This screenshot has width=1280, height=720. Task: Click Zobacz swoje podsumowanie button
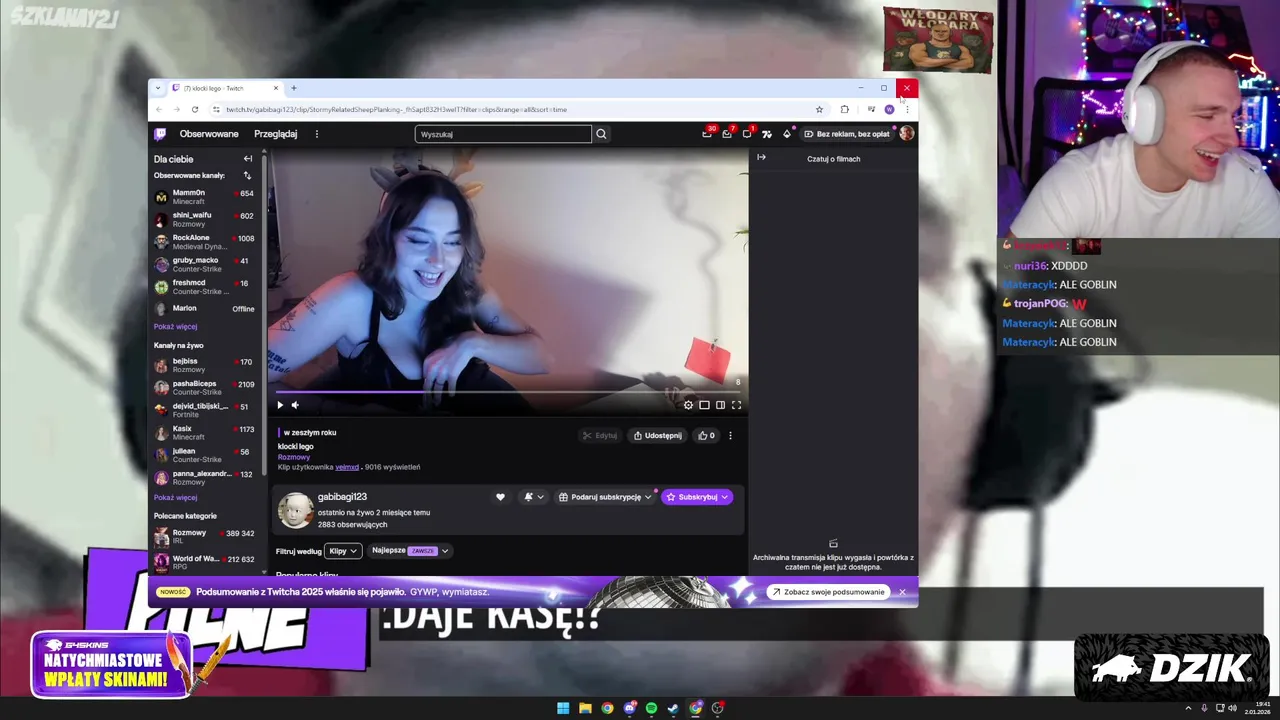[828, 592]
